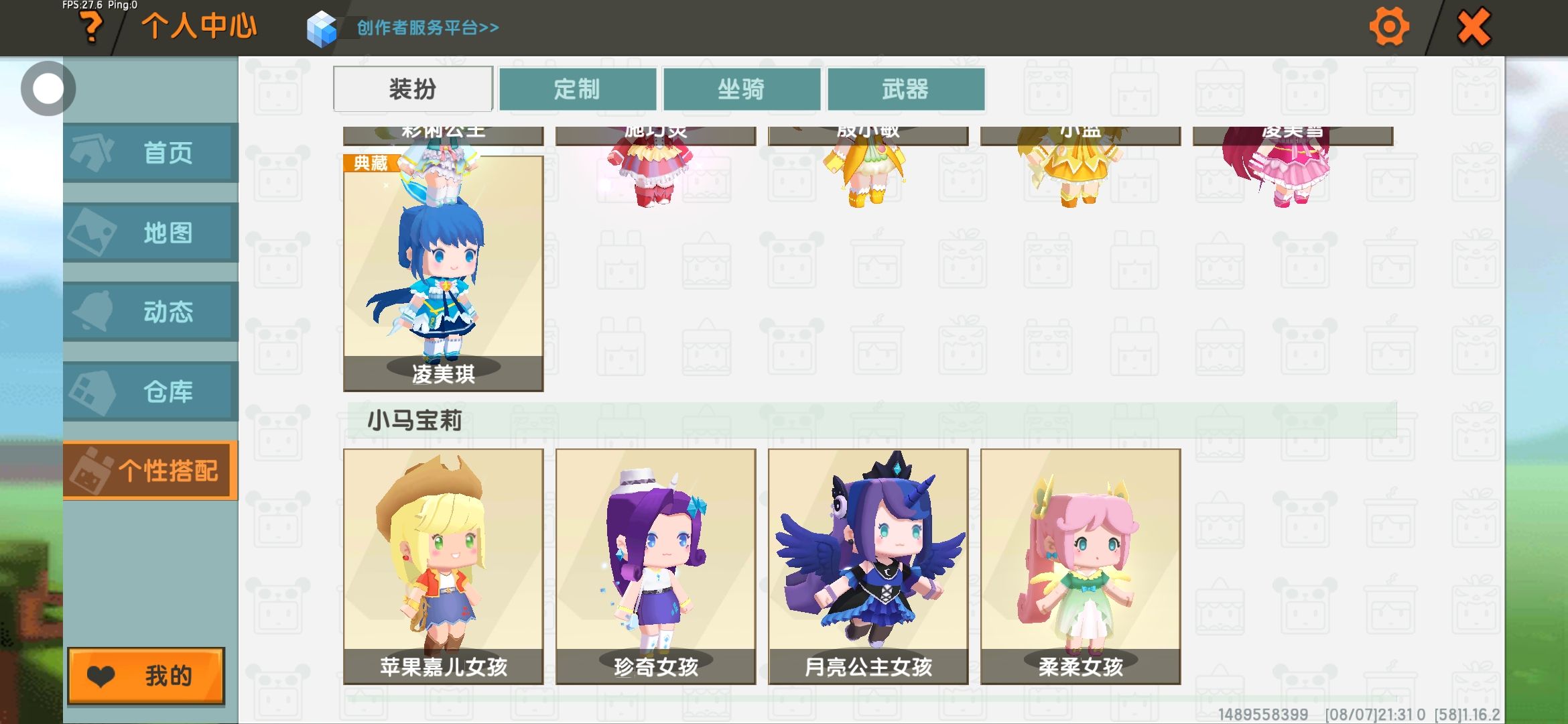Screen dimensions: 1568x724
Task: Open the 地图 map section
Action: point(151,233)
